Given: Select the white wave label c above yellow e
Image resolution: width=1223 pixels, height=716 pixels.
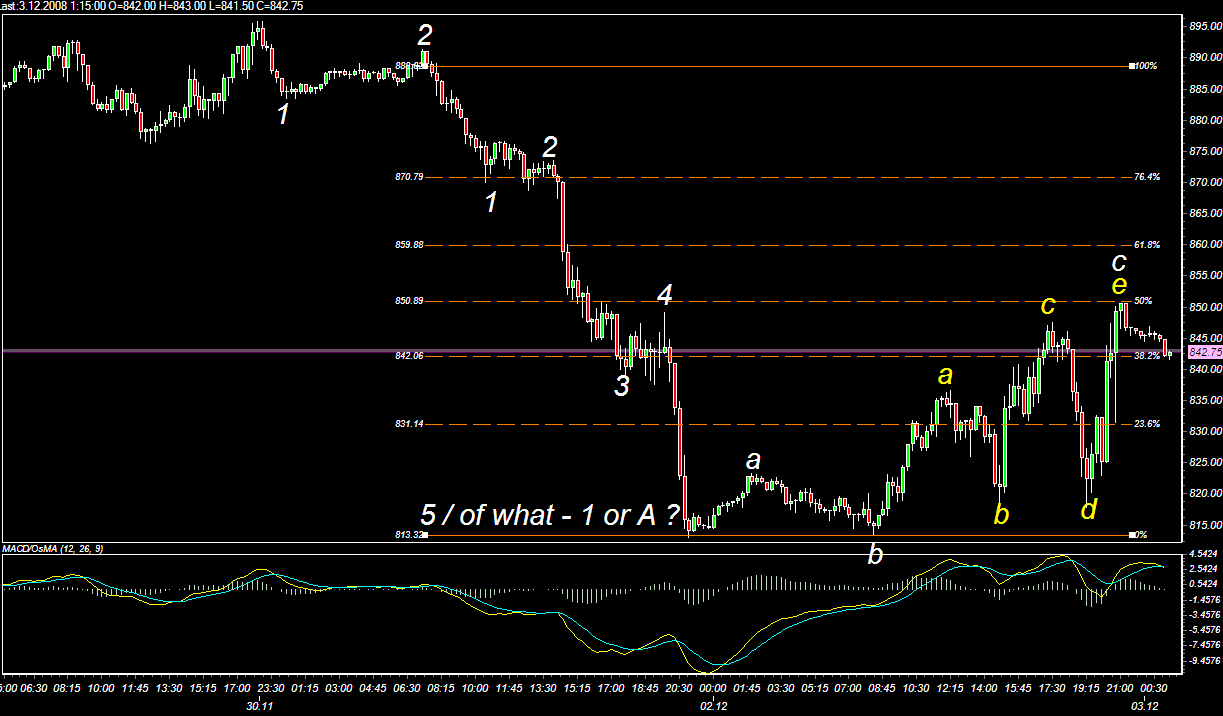Looking at the screenshot, I should point(1120,262).
